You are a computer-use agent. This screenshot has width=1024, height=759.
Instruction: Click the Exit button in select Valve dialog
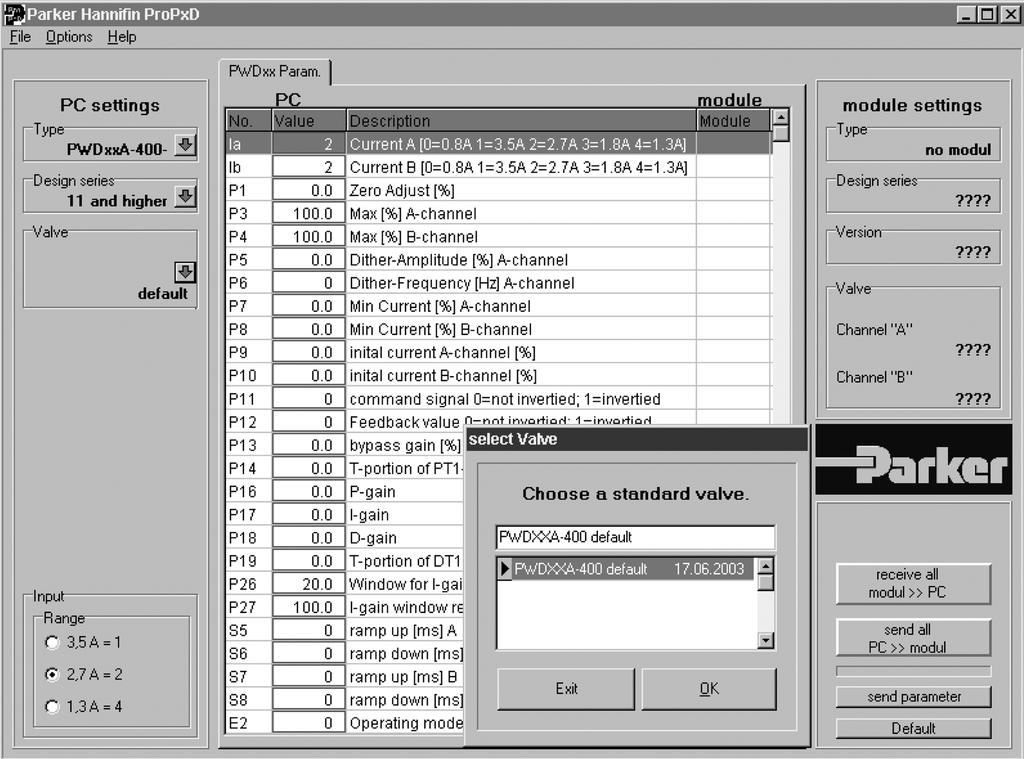point(566,688)
